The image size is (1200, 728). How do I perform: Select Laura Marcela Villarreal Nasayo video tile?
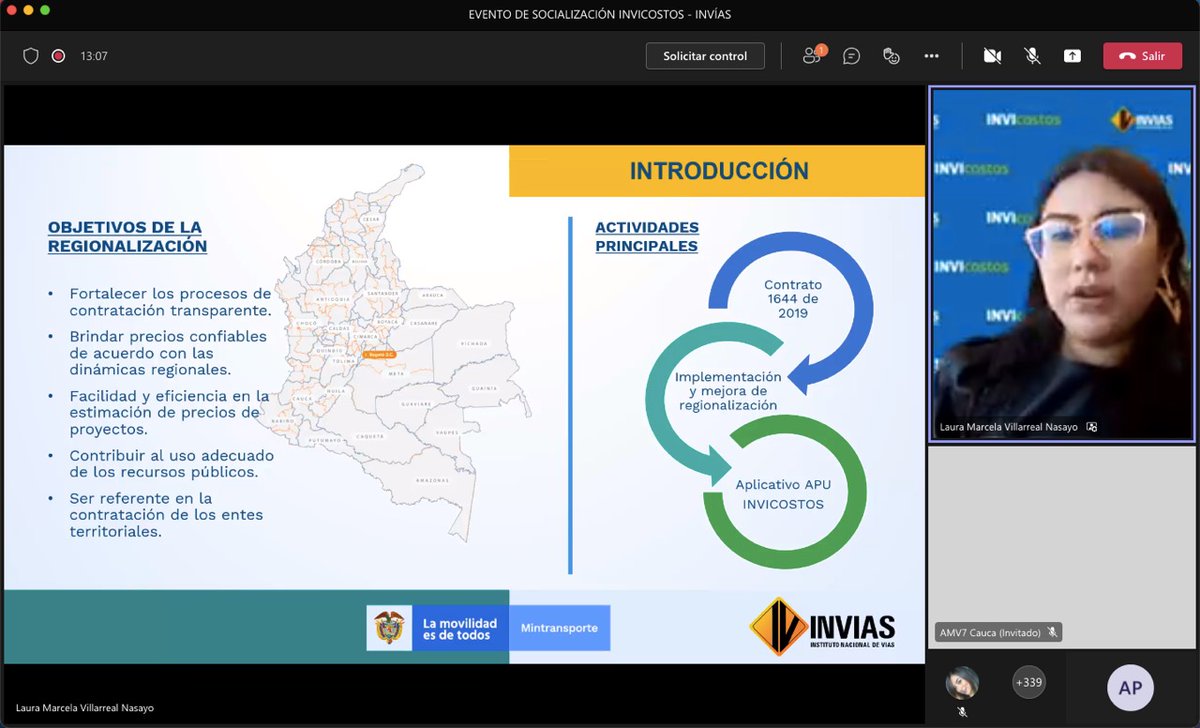(x=1062, y=263)
